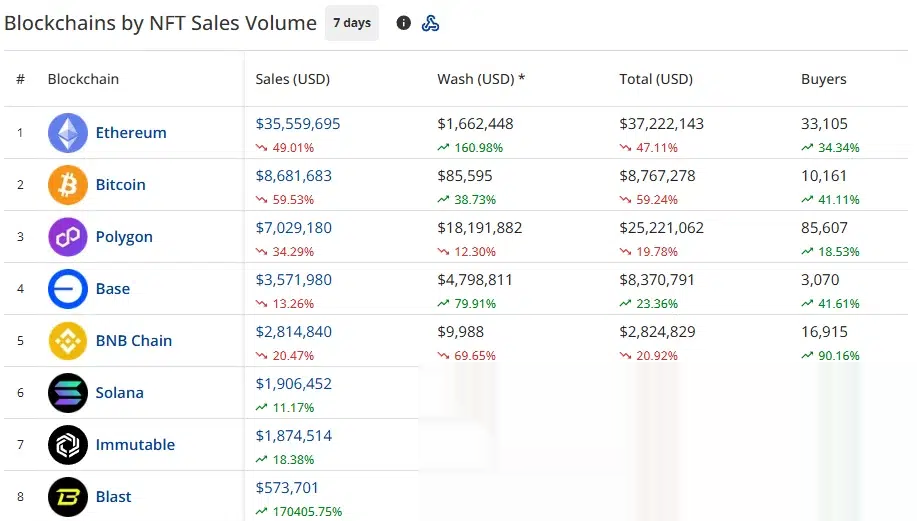Click the Ethereum logo icon

(68, 133)
